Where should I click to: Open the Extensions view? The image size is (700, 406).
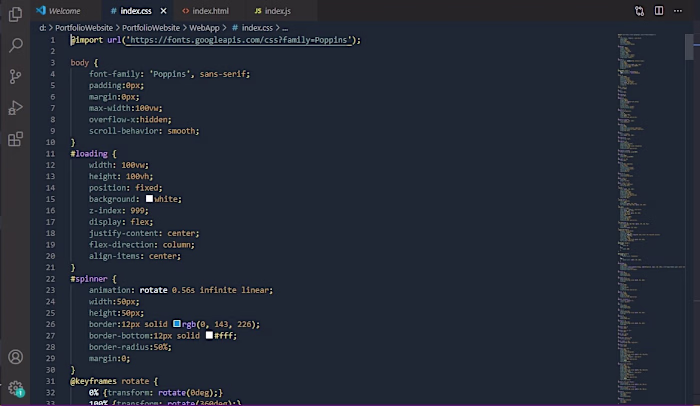[15, 139]
